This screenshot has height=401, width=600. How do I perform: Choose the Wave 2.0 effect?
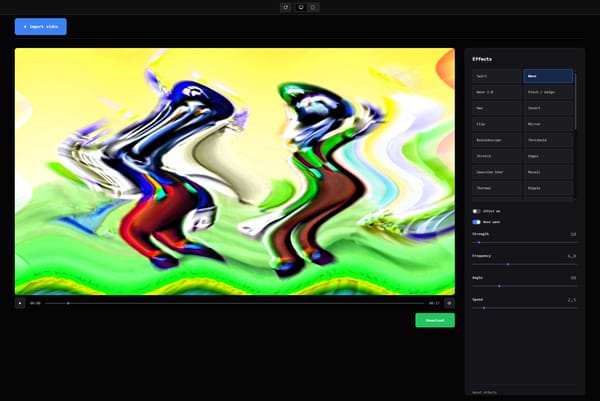pos(497,92)
